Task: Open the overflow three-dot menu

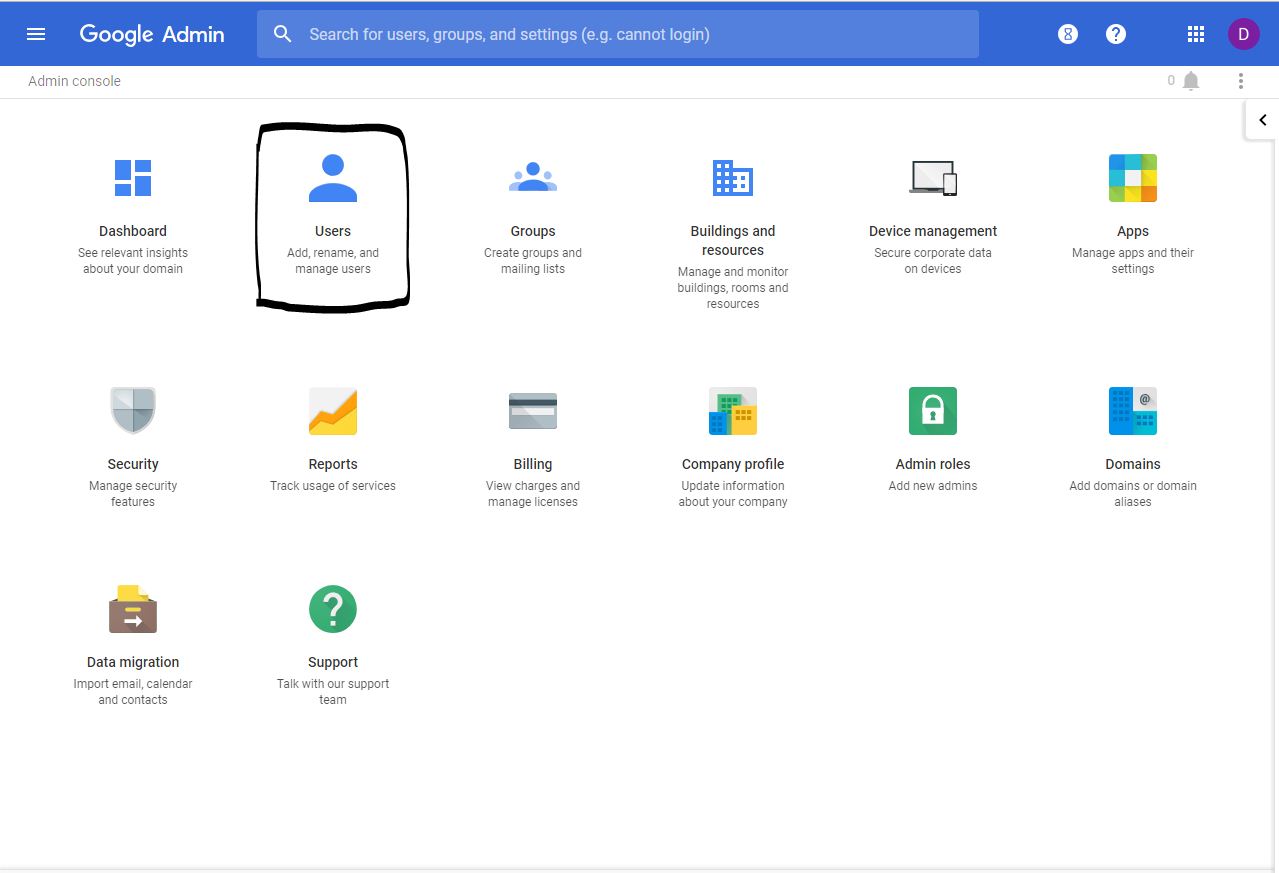Action: 1240,81
